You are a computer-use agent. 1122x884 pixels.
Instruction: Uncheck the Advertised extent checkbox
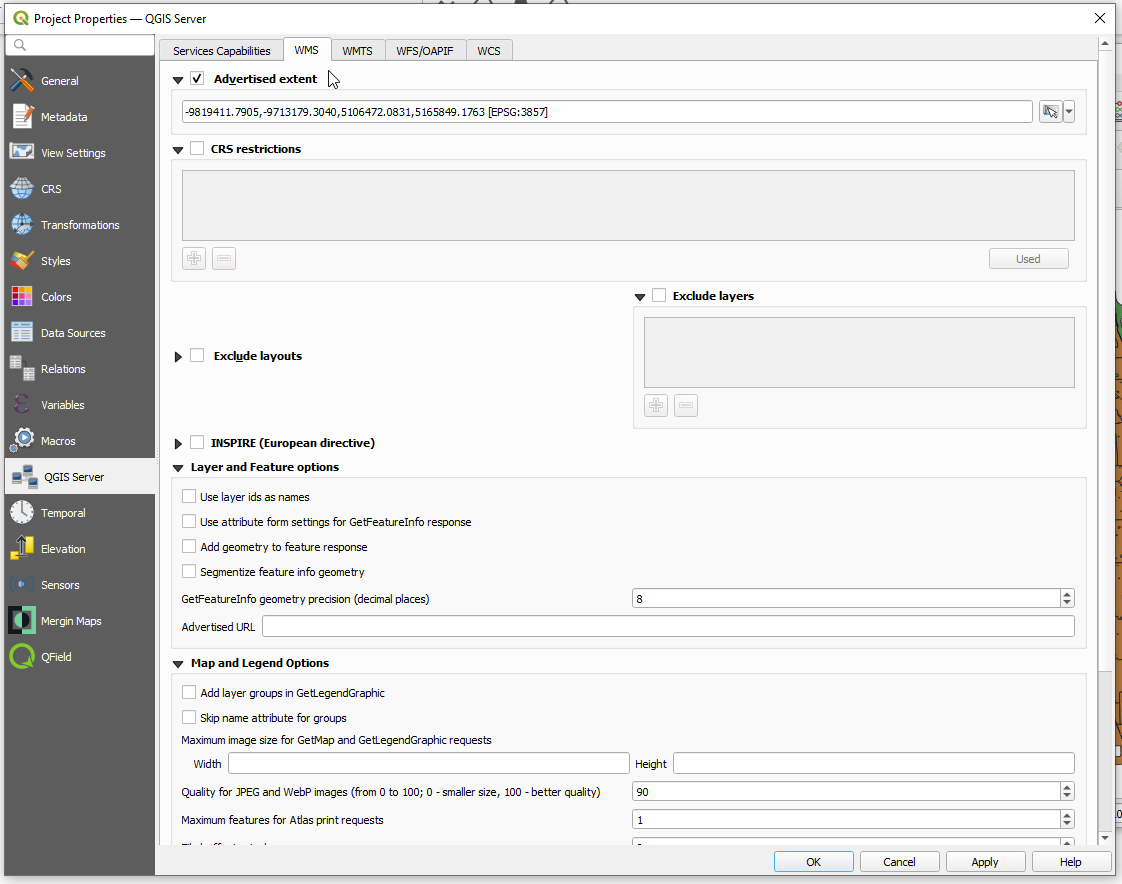(x=197, y=79)
